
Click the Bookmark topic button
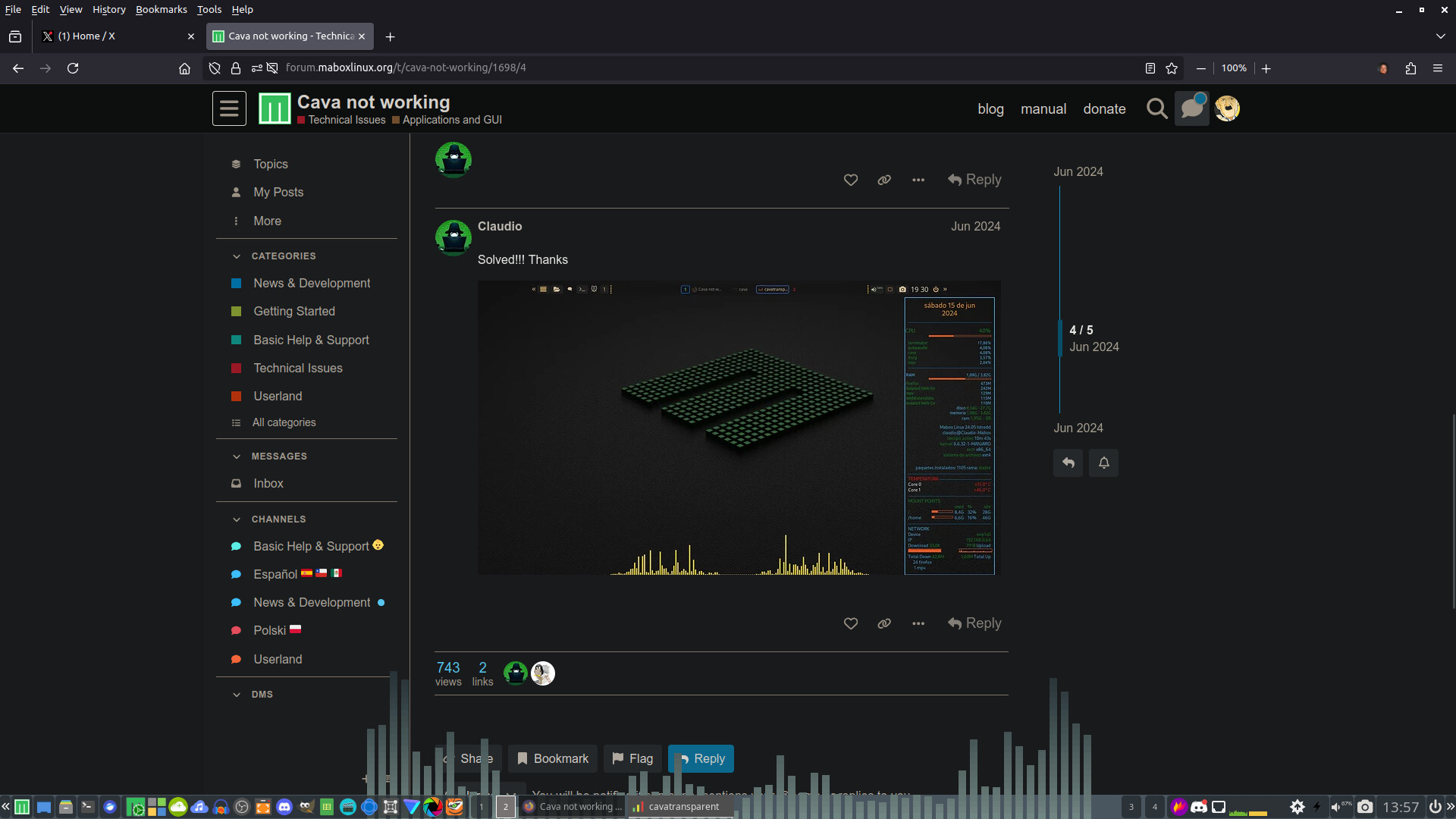(553, 758)
